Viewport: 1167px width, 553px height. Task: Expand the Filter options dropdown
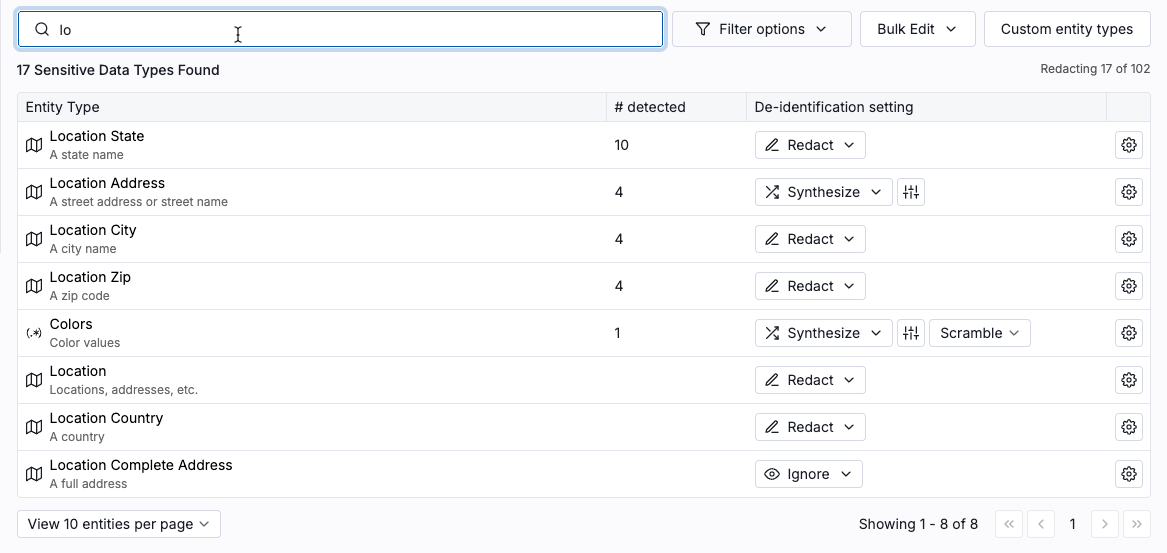coord(761,29)
